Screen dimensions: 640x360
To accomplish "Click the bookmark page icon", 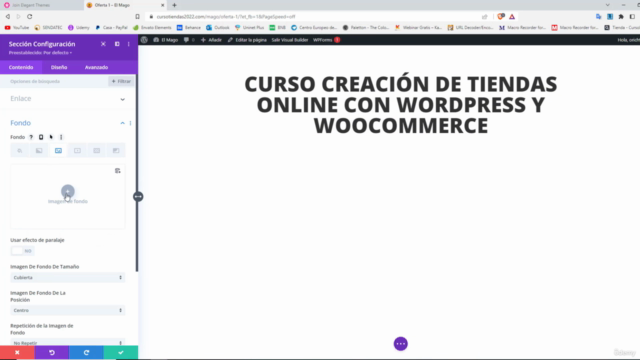I will [138, 17].
